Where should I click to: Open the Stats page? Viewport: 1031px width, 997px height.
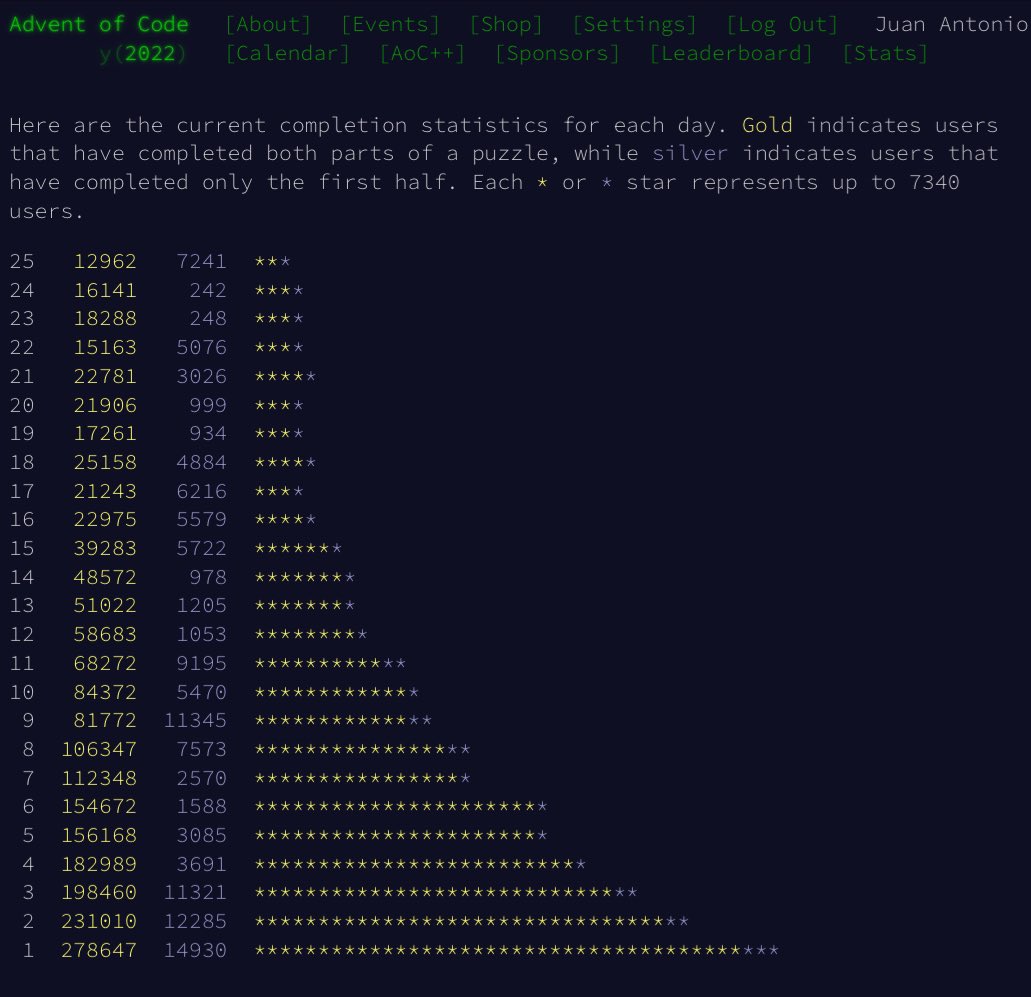click(885, 53)
